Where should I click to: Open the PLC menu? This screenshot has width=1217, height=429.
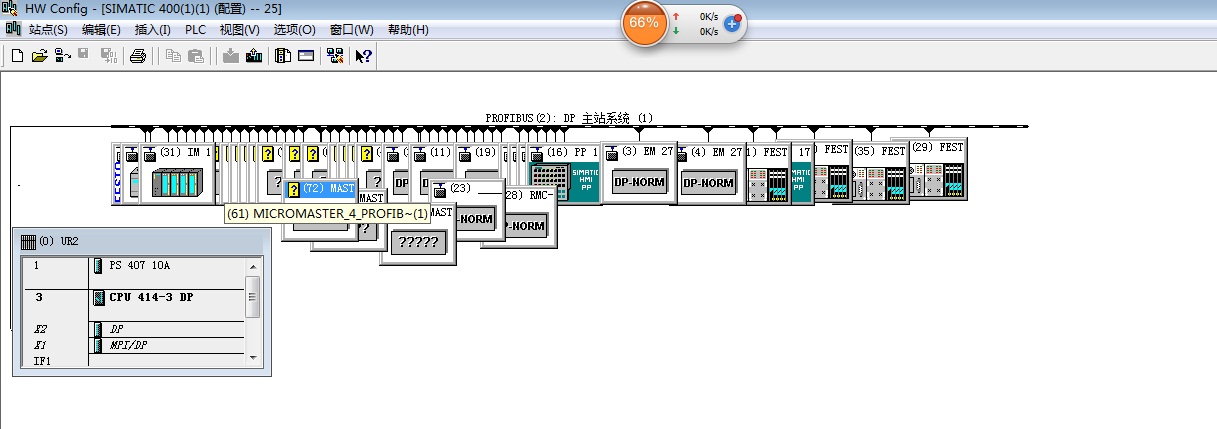pyautogui.click(x=195, y=30)
